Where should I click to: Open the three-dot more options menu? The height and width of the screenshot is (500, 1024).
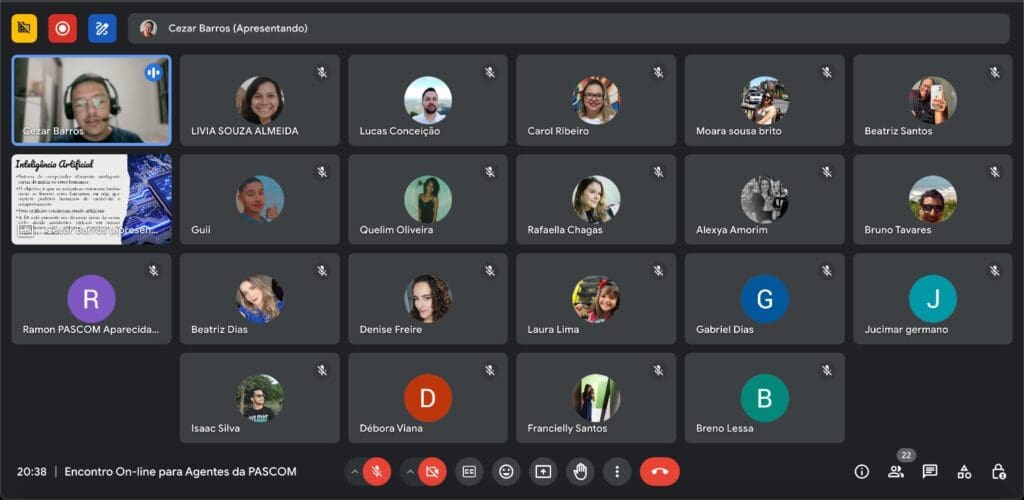pos(617,471)
